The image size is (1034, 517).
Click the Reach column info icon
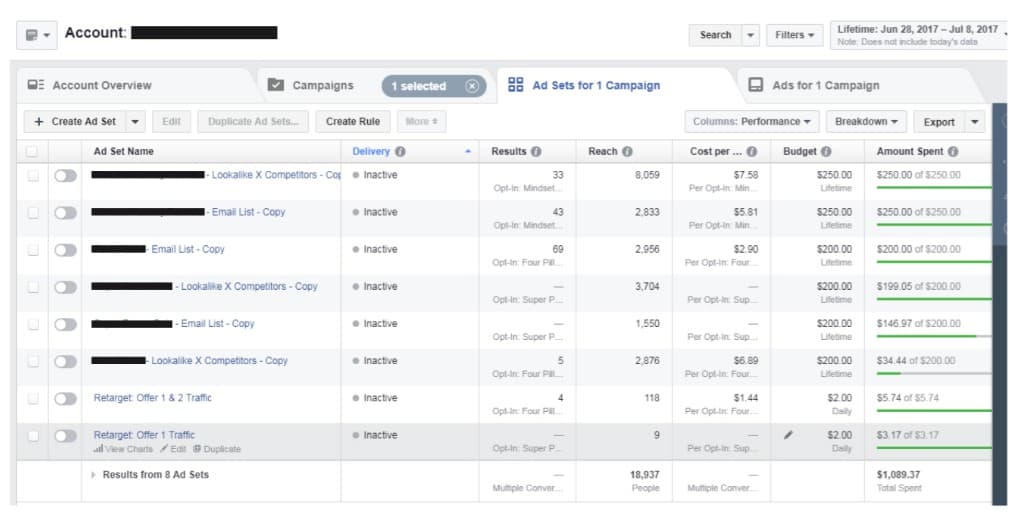(x=627, y=152)
